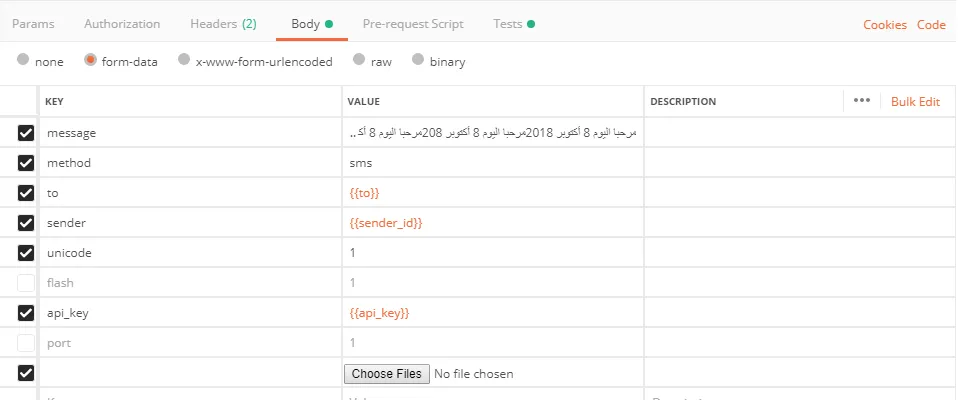Uncheck the message parameter checkbox
The width and height of the screenshot is (958, 400).
coord(26,133)
